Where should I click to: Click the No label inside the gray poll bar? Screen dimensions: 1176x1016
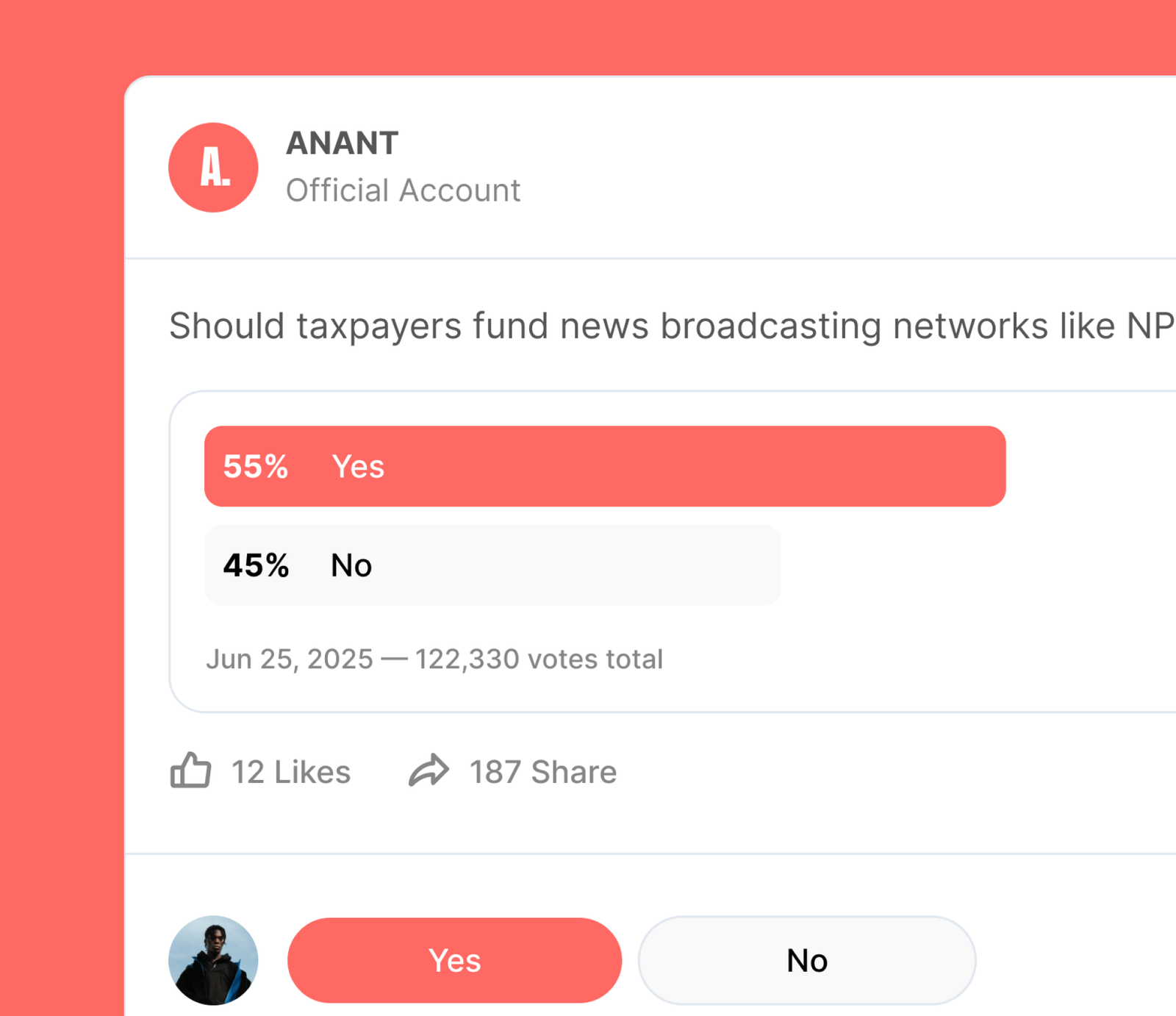pyautogui.click(x=351, y=565)
